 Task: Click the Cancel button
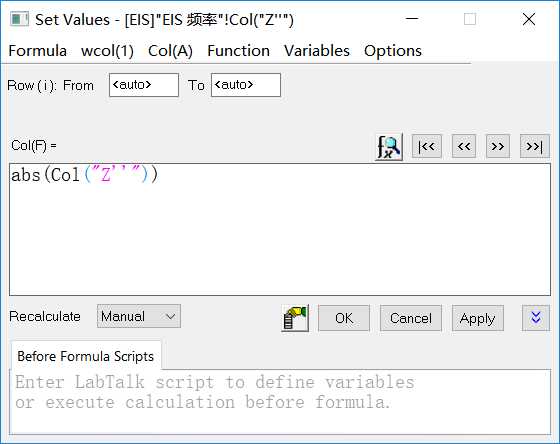point(411,318)
